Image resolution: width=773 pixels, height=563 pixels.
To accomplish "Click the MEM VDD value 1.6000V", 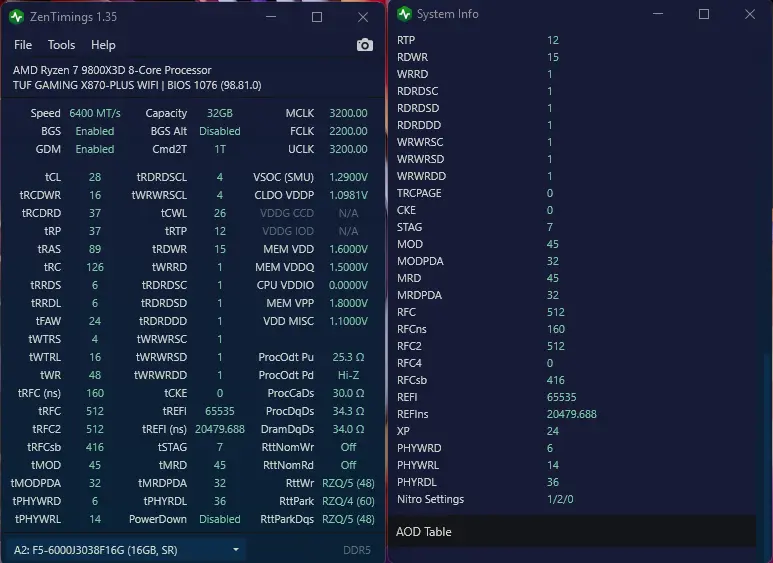I will click(x=348, y=249).
